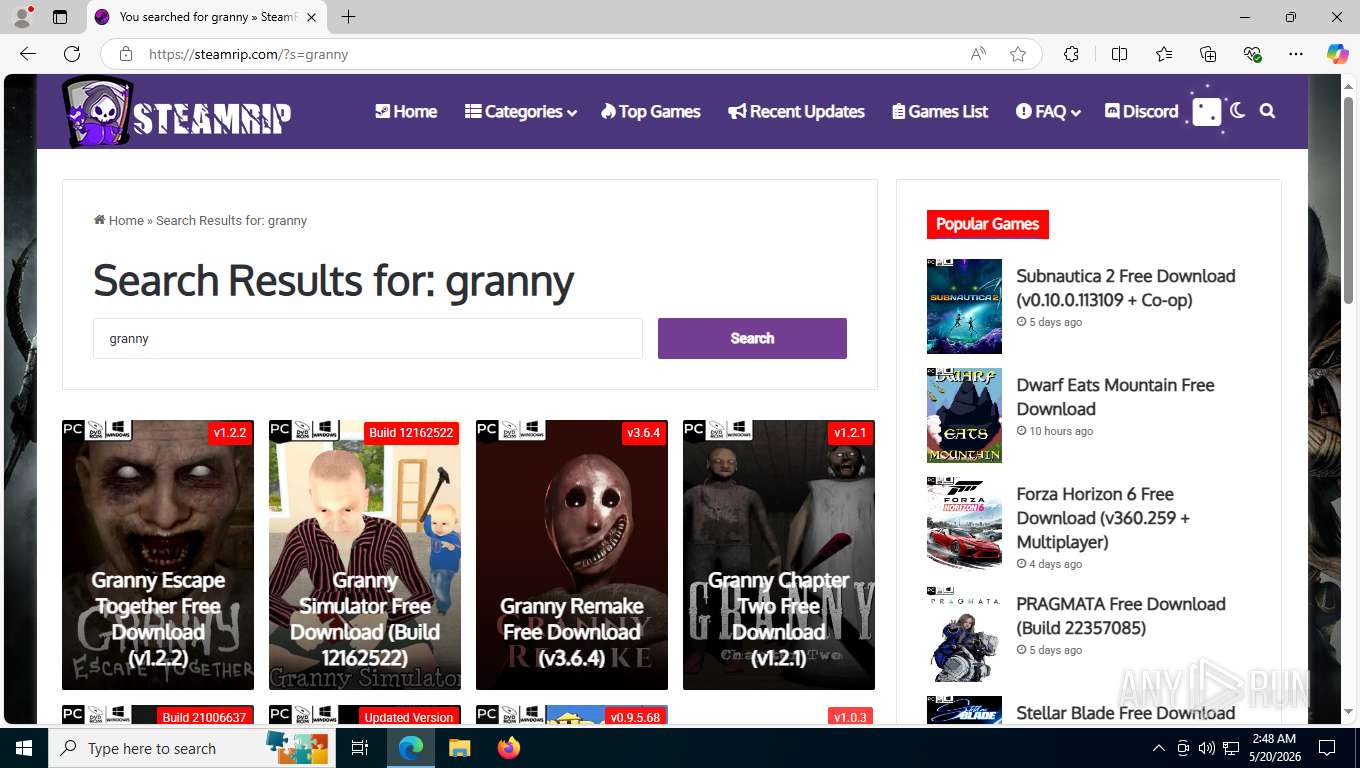Open the site search magnifier icon
The height and width of the screenshot is (768, 1360).
click(1268, 111)
